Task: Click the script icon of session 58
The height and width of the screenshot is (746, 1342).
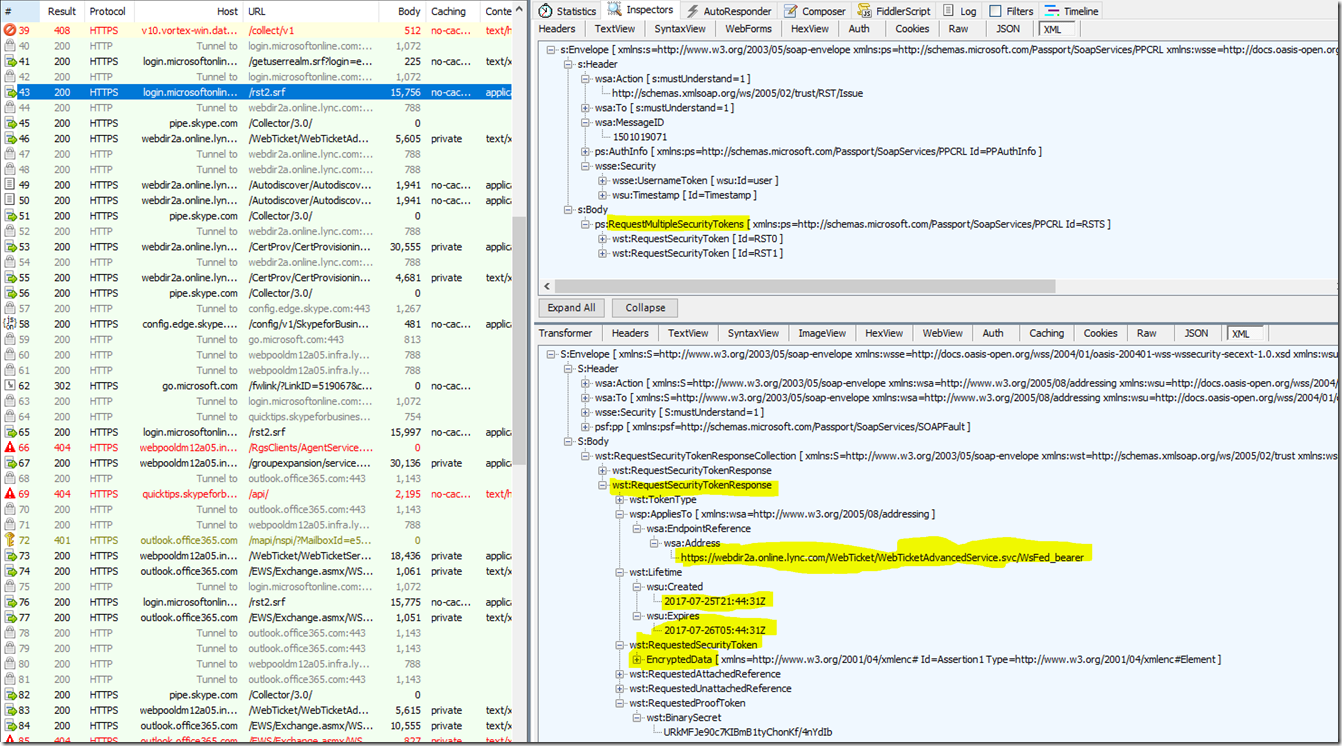Action: click(10, 324)
